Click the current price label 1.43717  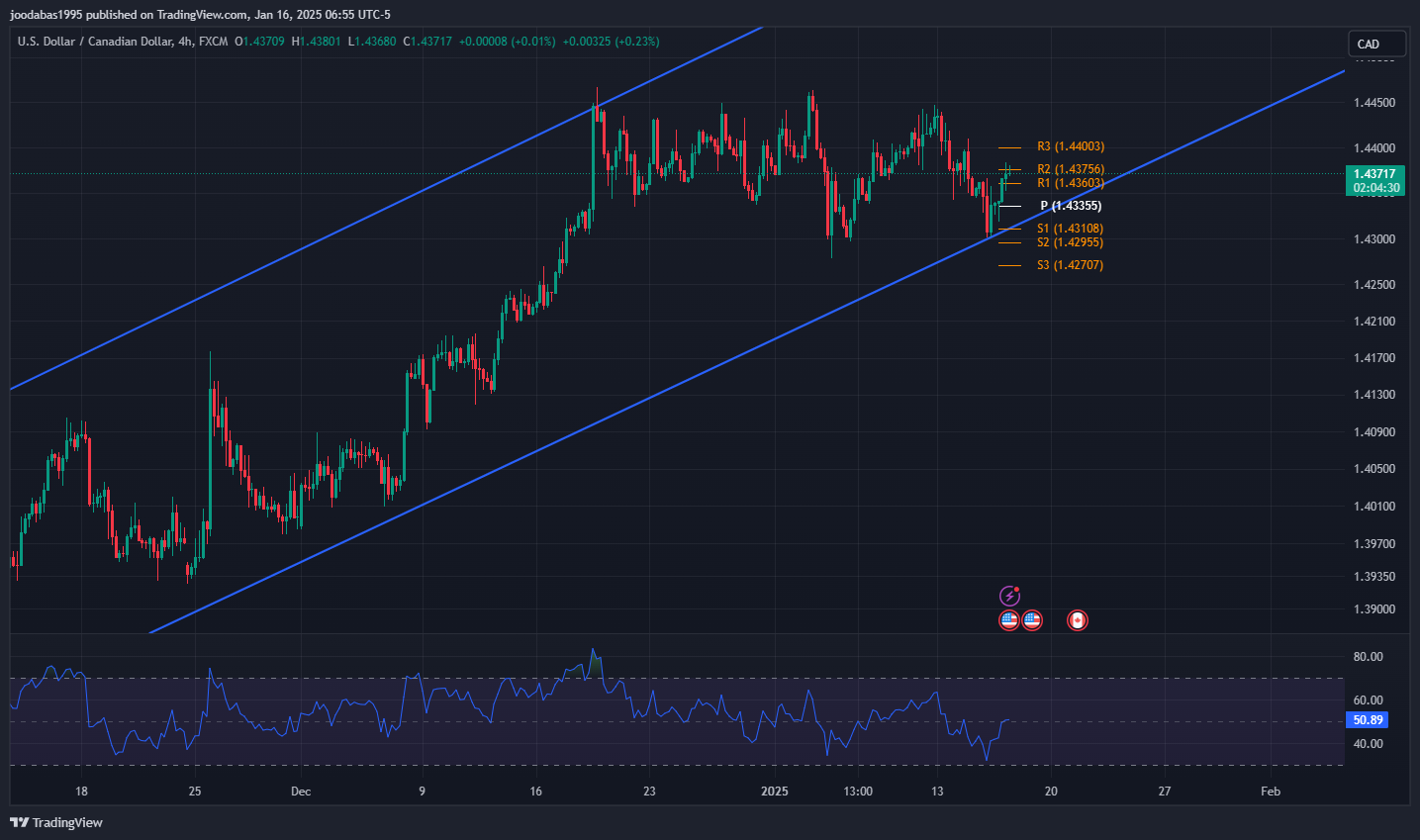pos(1374,174)
